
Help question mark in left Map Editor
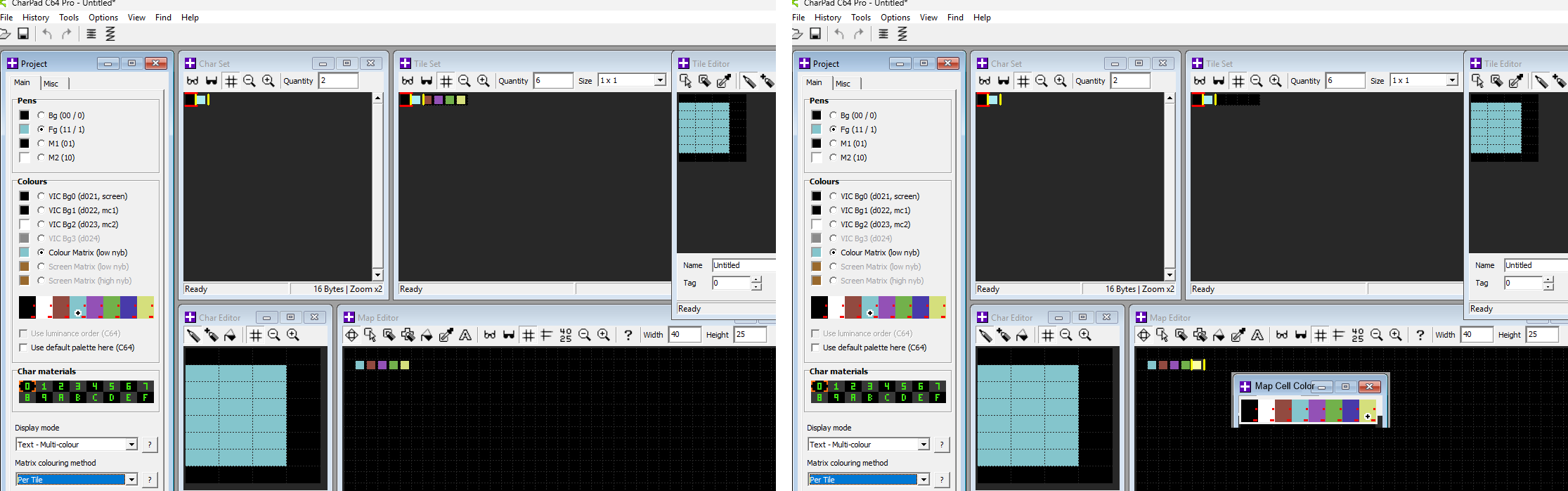click(x=628, y=335)
